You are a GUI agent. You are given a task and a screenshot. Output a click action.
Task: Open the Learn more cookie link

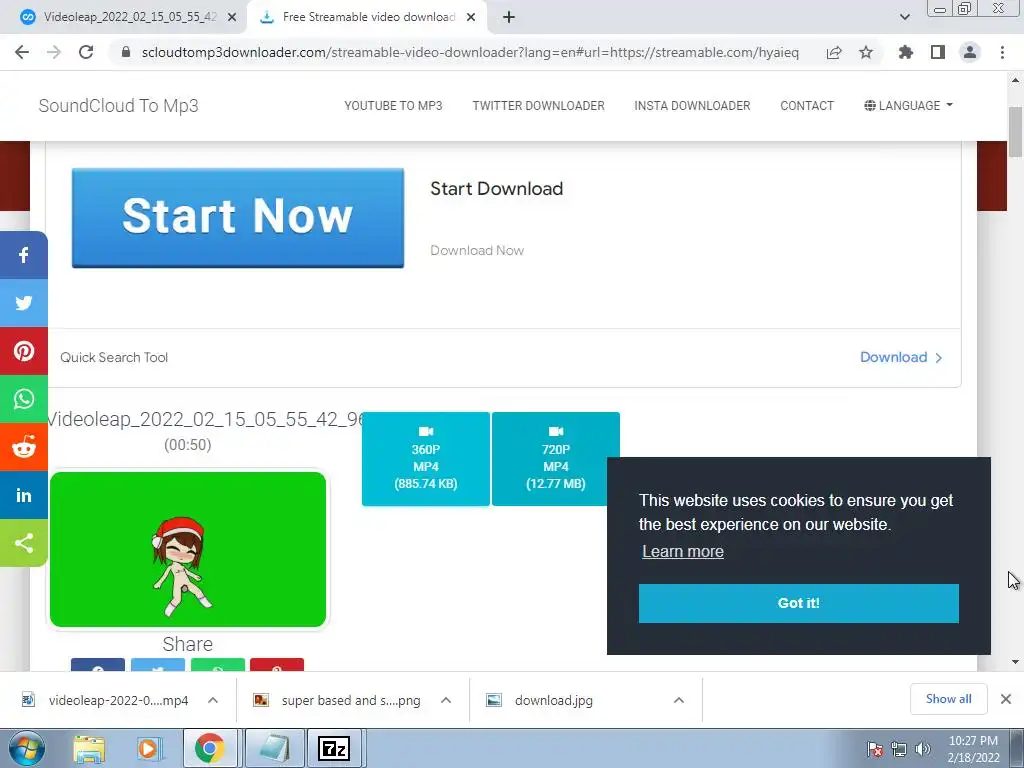pyautogui.click(x=682, y=551)
